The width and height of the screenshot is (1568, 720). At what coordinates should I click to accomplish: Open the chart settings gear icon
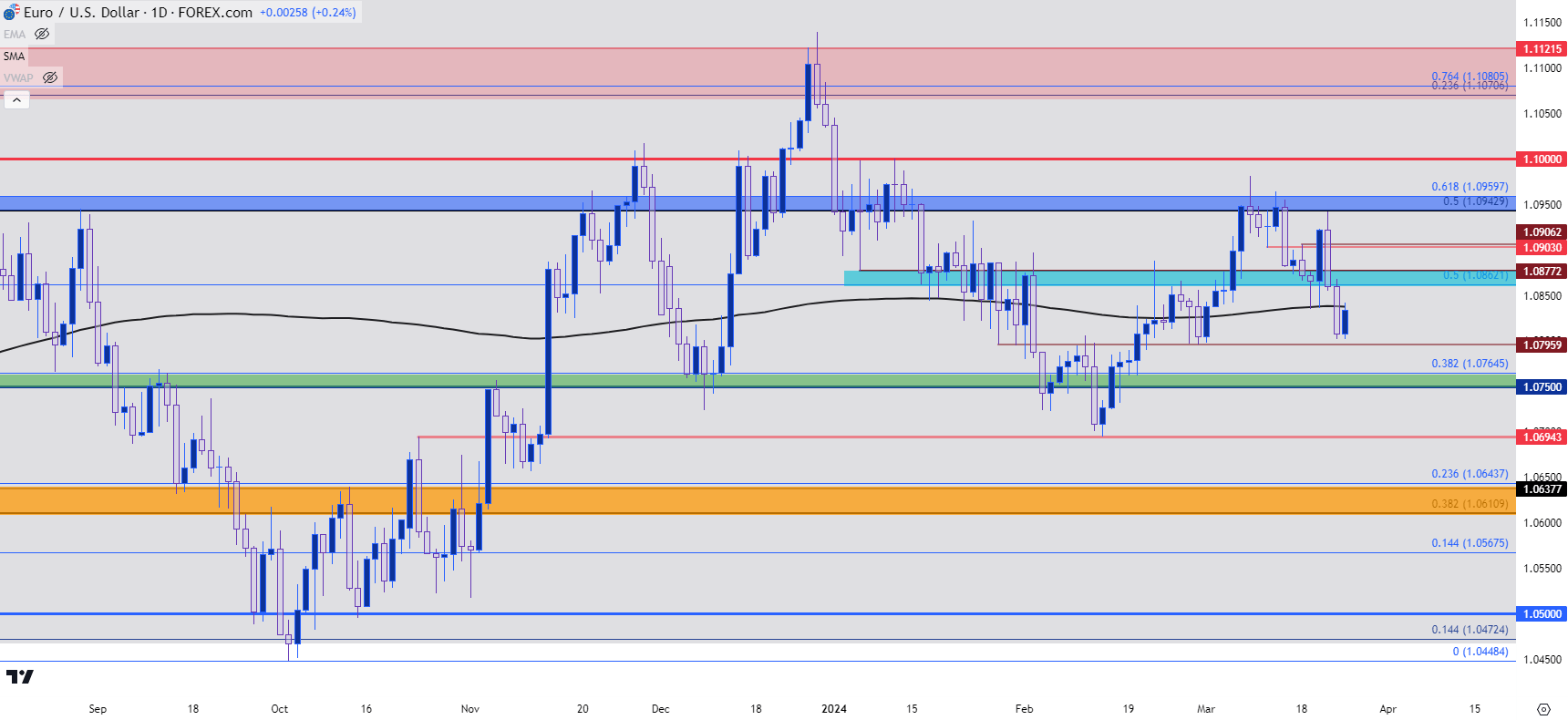(x=1543, y=709)
